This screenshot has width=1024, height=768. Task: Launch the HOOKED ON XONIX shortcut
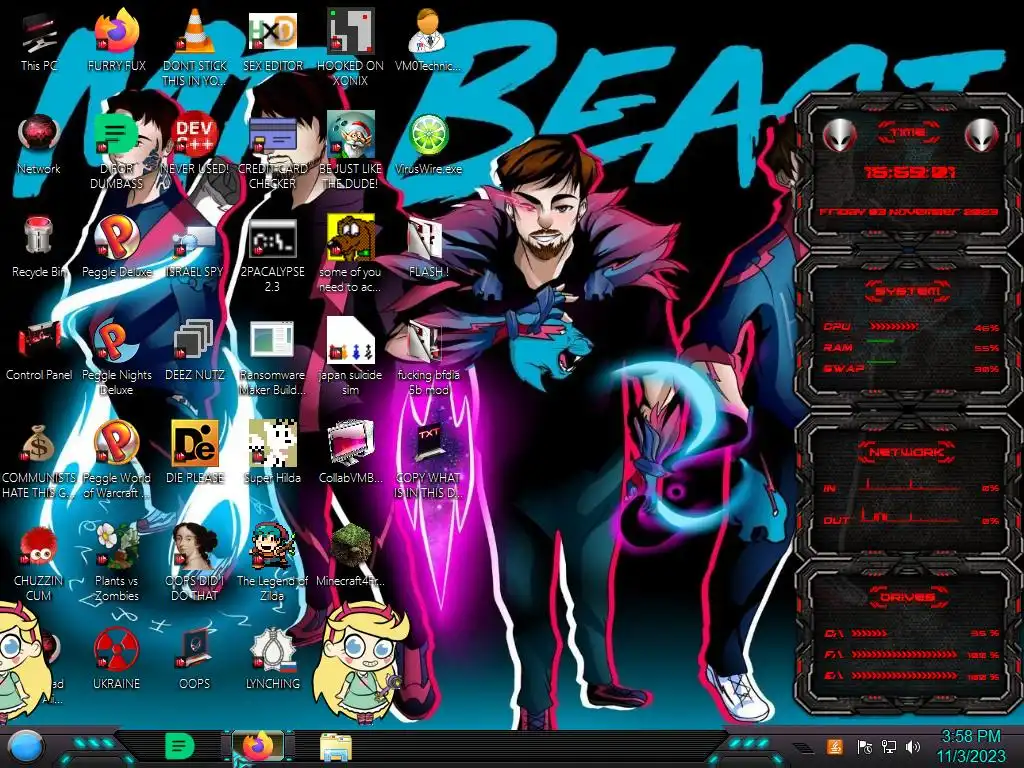[350, 48]
